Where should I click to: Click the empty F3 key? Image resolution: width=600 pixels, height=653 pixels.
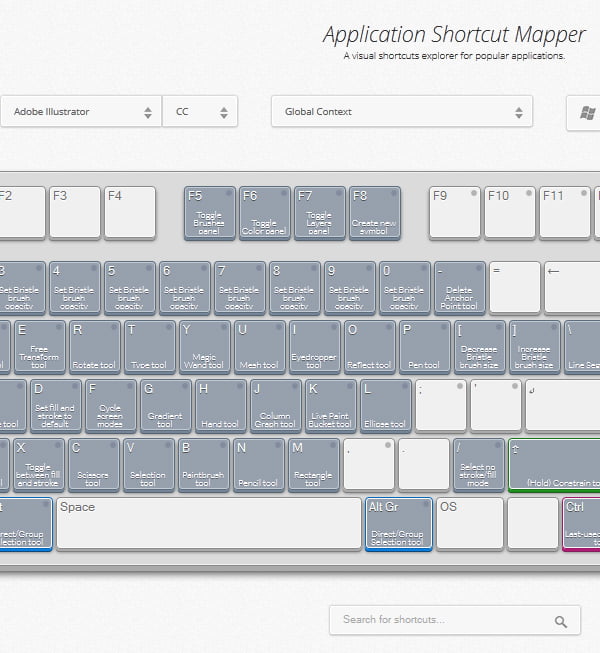[75, 212]
